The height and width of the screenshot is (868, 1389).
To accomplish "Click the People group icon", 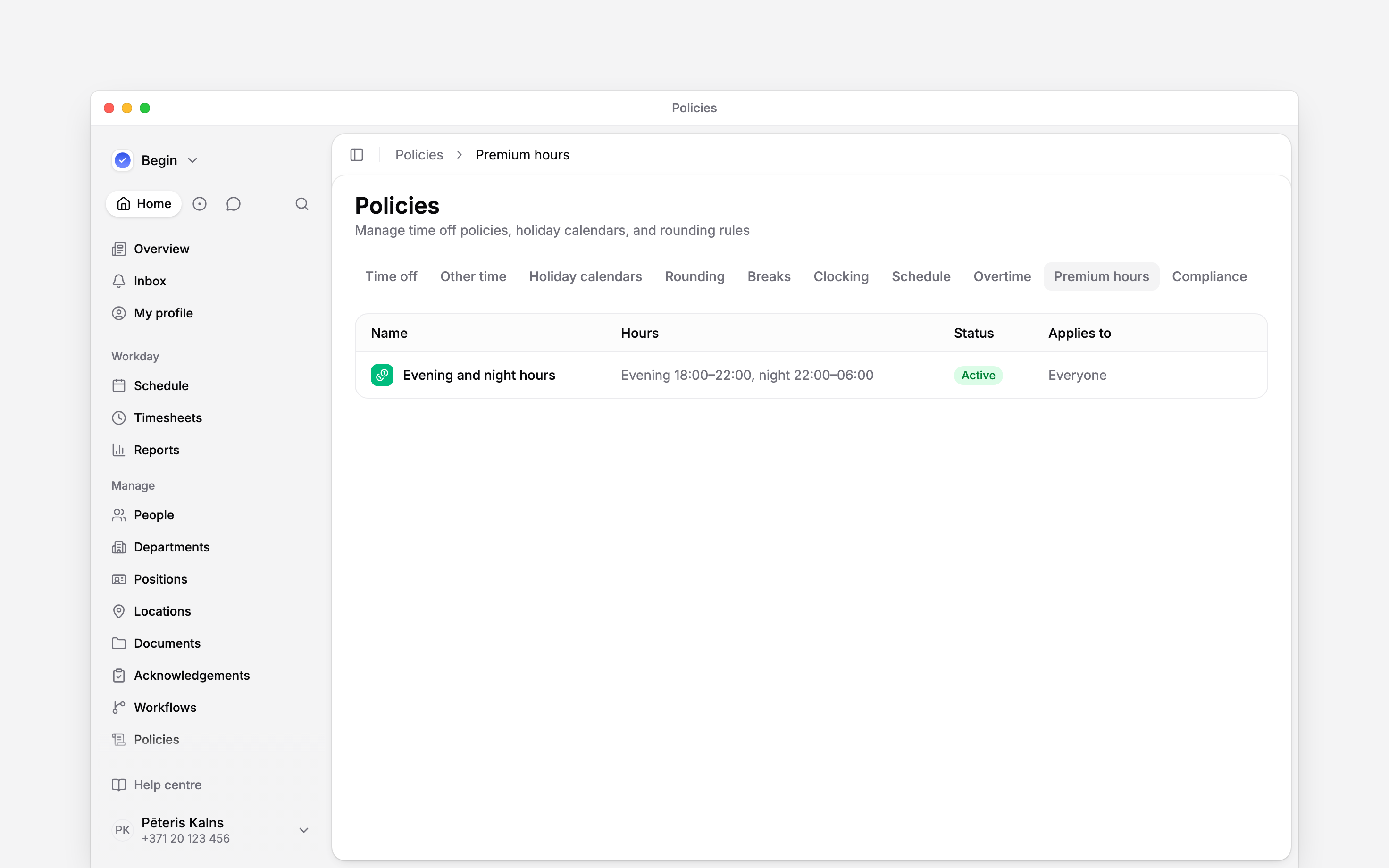I will tap(119, 515).
